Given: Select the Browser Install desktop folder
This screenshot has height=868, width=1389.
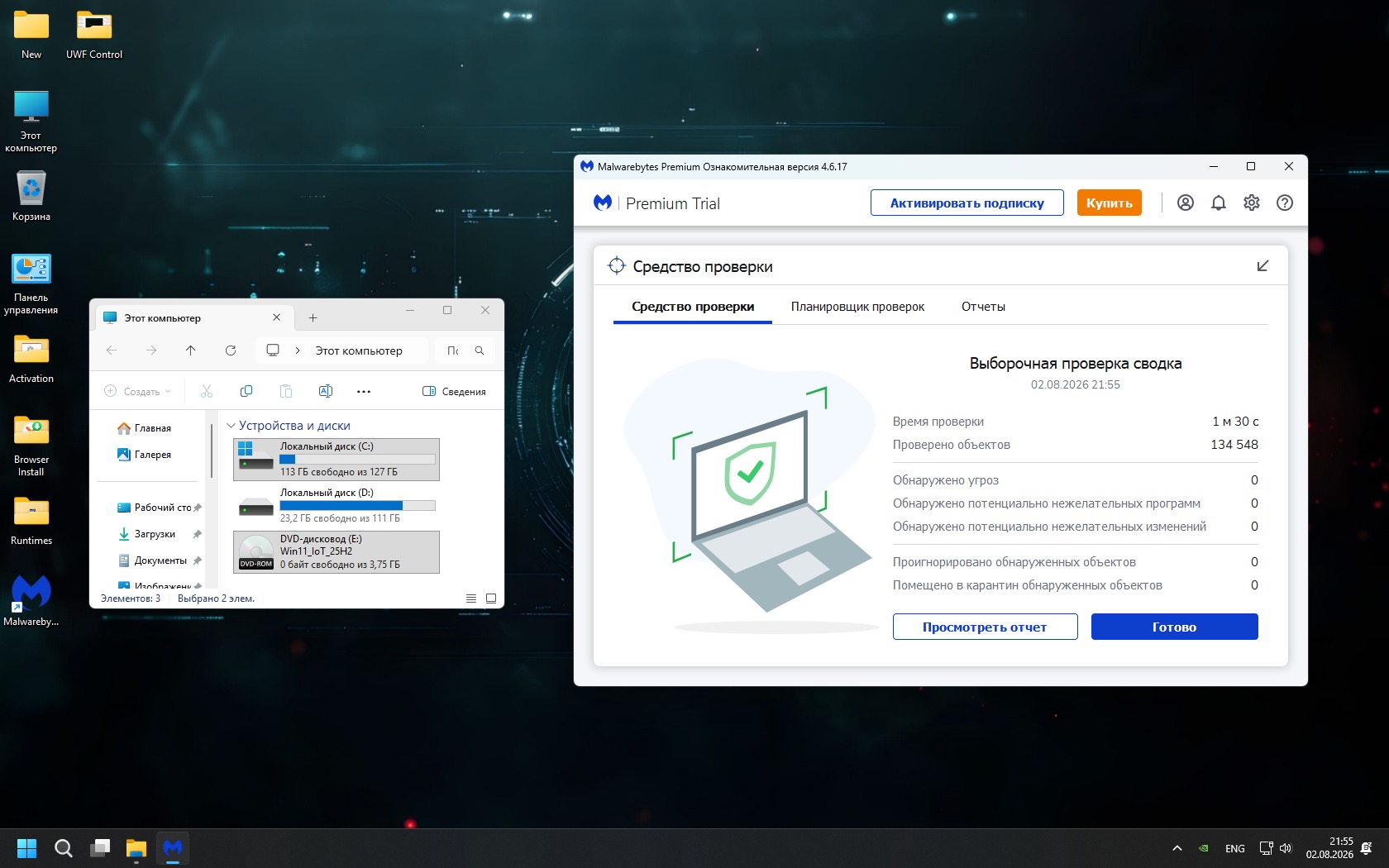Looking at the screenshot, I should tap(31, 446).
